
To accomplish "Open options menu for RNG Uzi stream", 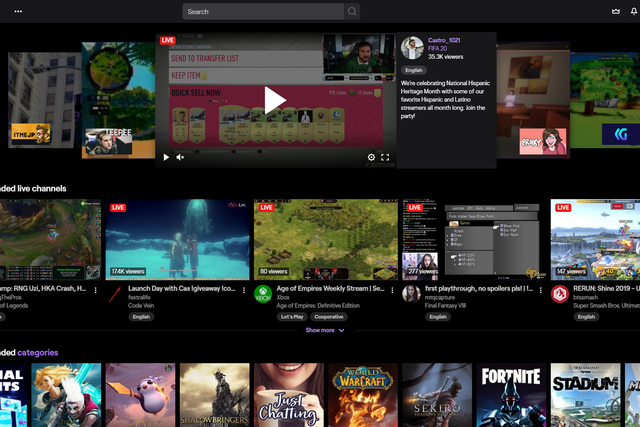I will click(x=96, y=290).
